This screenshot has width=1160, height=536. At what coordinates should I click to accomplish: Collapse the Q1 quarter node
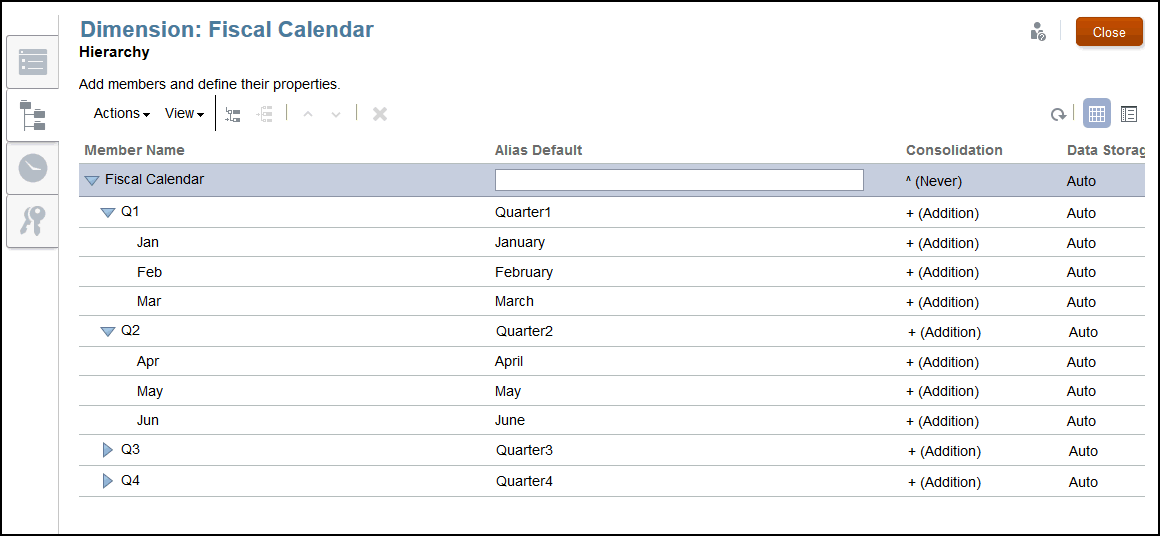tap(108, 213)
